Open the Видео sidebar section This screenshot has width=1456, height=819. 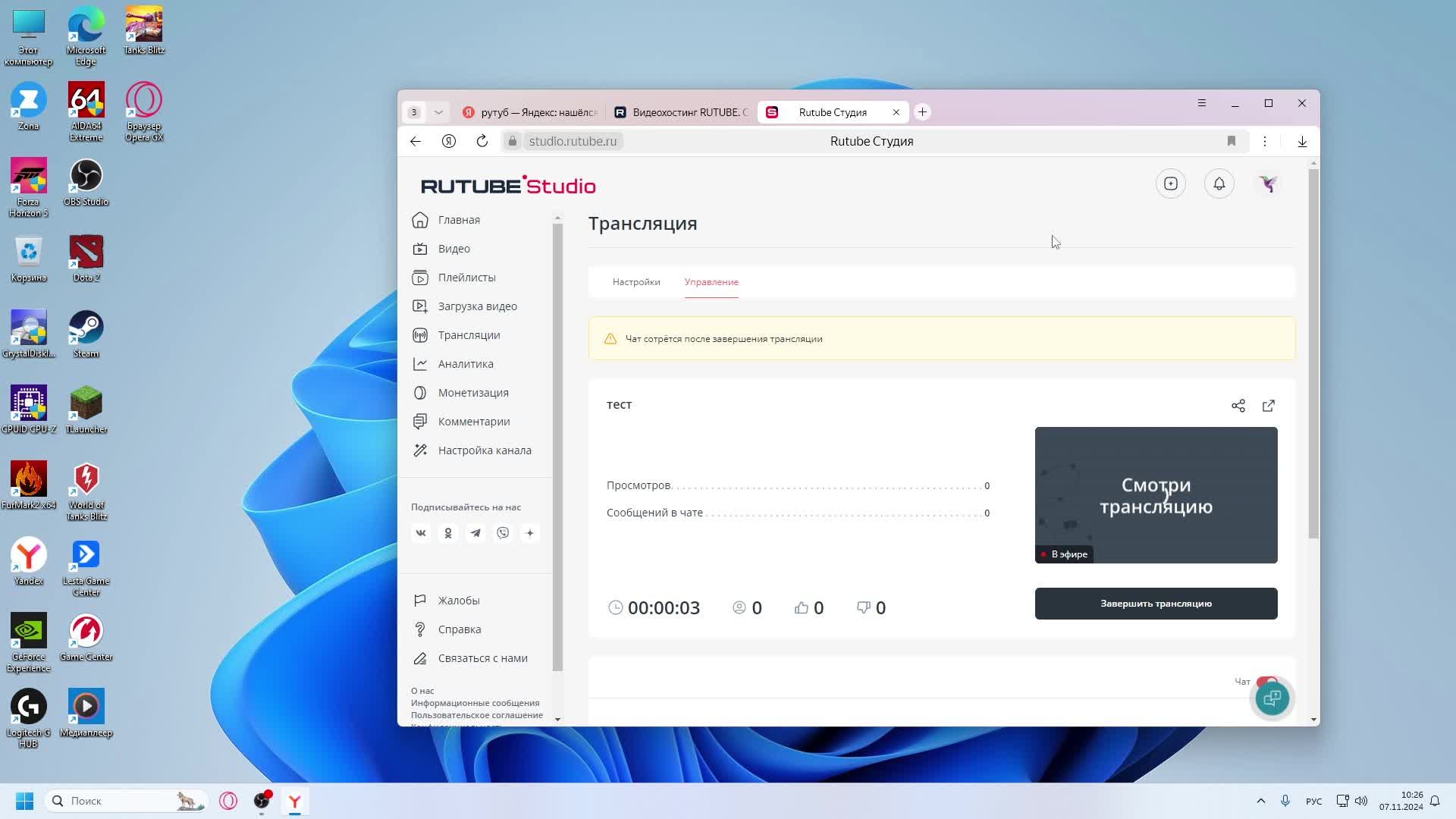coord(441,249)
